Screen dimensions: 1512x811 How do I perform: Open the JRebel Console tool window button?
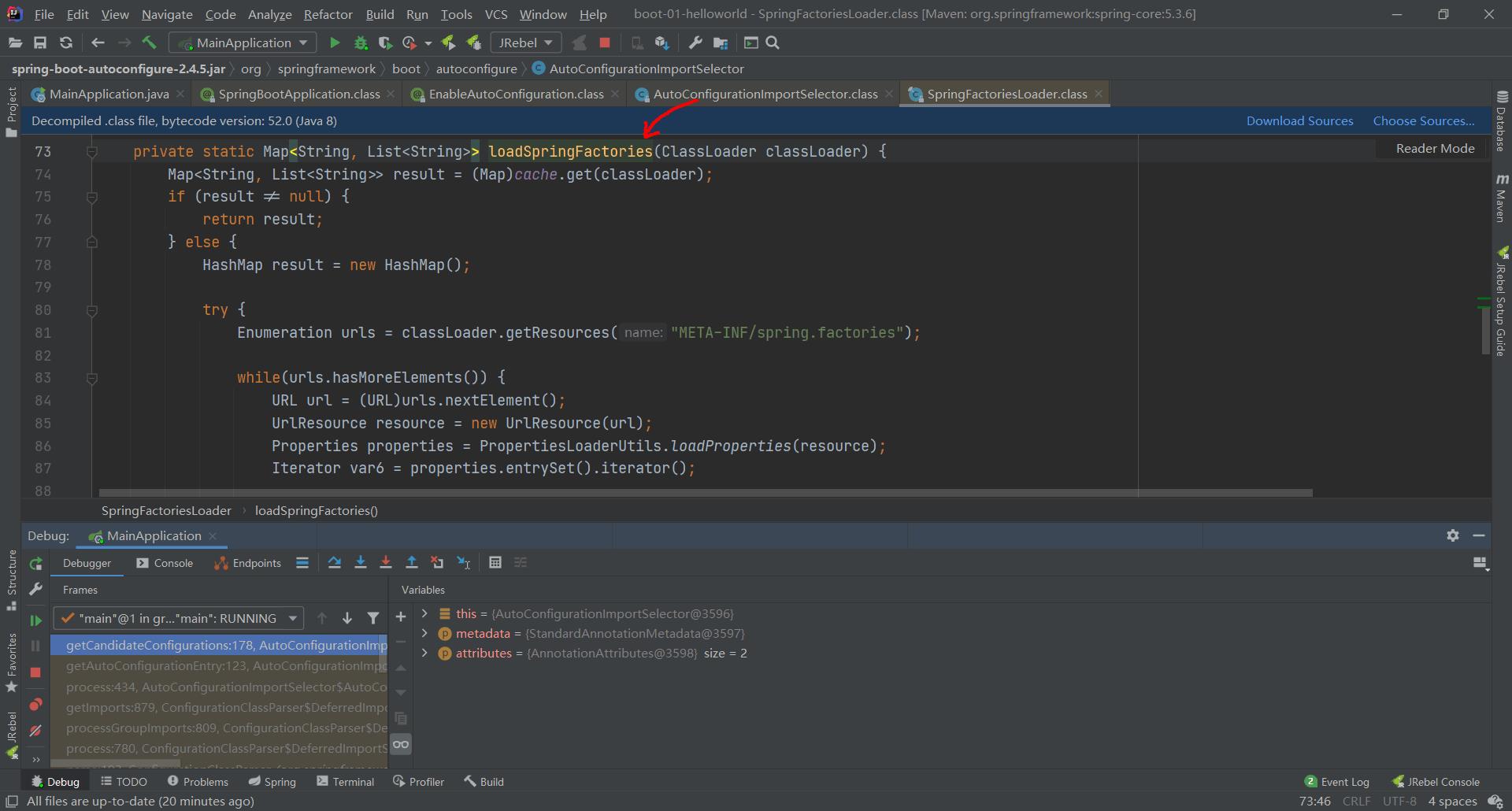point(1436,782)
